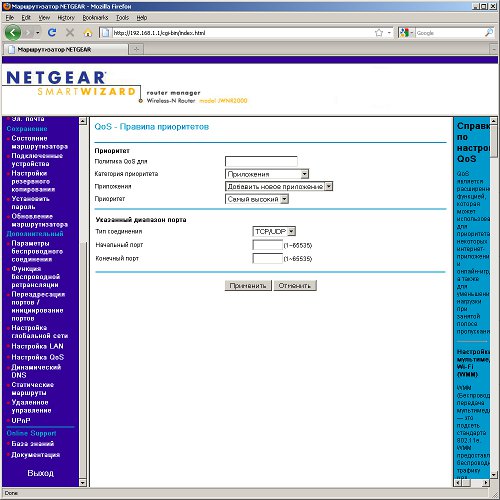Click the Stop loading X icon
Viewport: 500px width, 500px height.
click(70, 33)
